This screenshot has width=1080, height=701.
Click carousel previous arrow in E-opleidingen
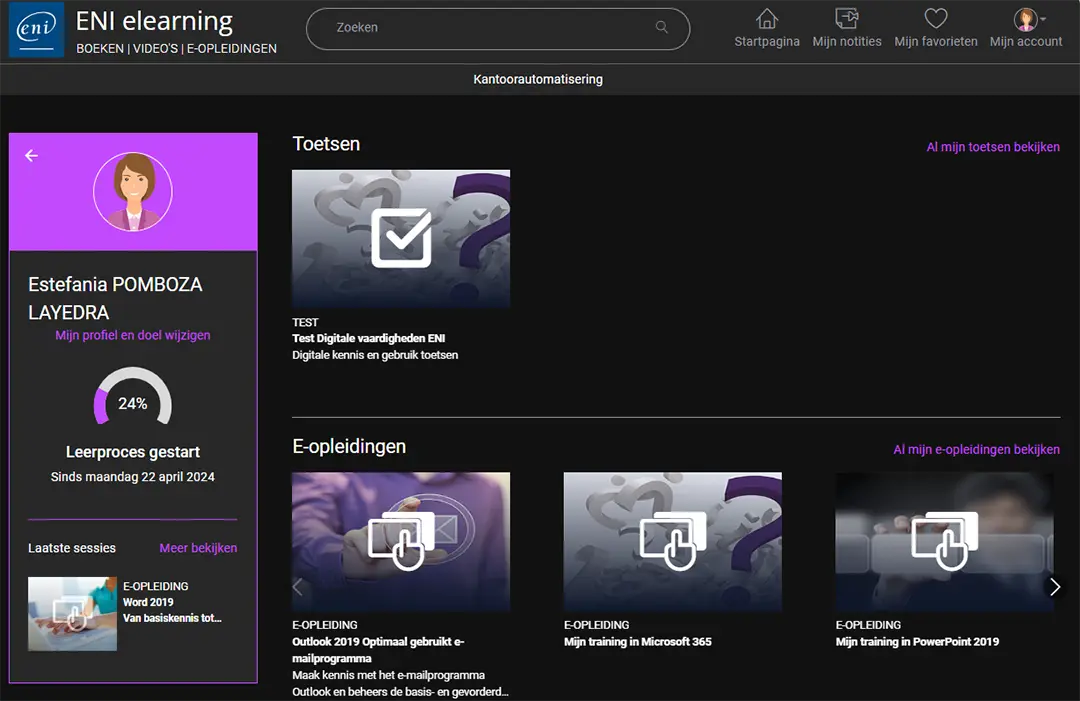click(x=298, y=587)
